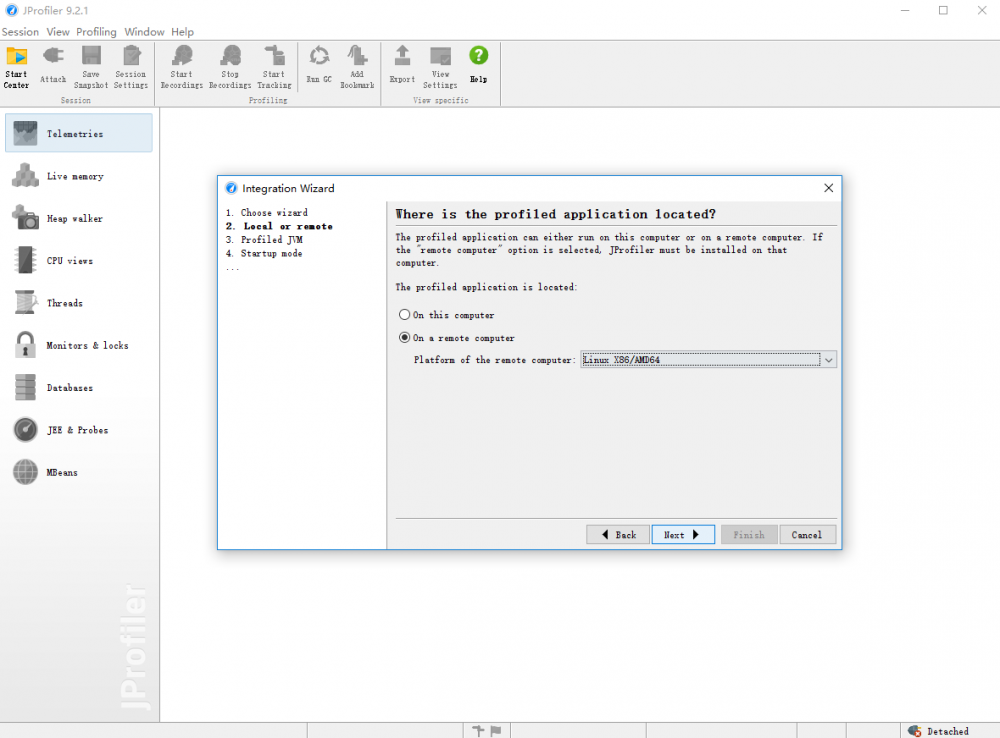This screenshot has width=1000, height=738.
Task: Select the Telemetries sidebar section
Action: (79, 133)
